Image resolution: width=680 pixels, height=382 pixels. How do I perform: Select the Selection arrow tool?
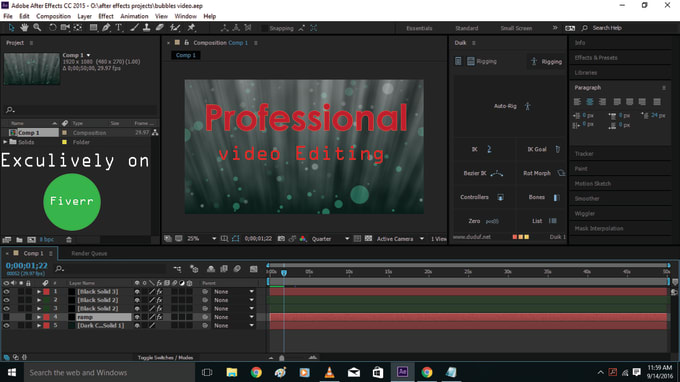(x=11, y=28)
